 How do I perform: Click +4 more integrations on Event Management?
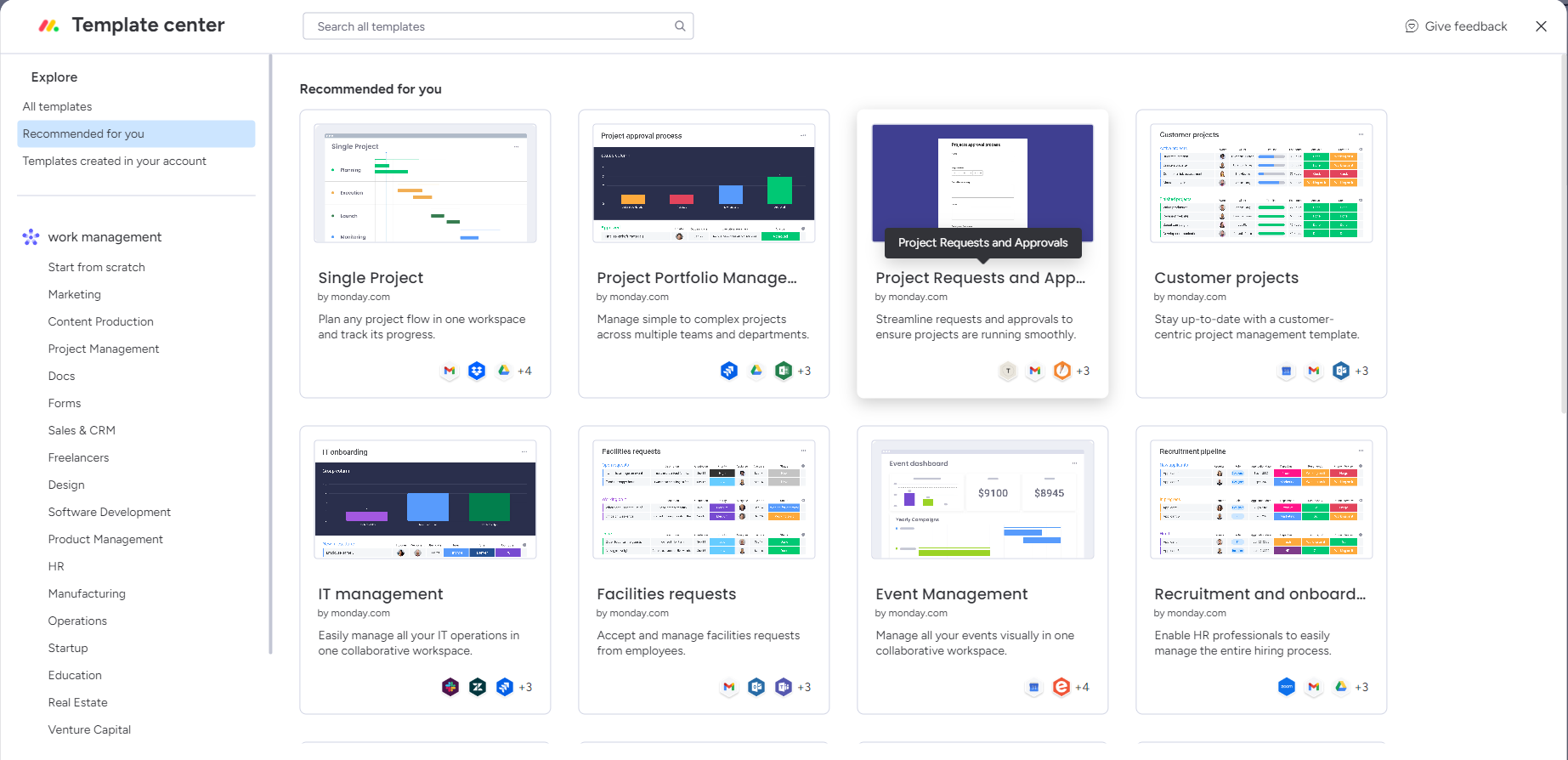tap(1082, 687)
